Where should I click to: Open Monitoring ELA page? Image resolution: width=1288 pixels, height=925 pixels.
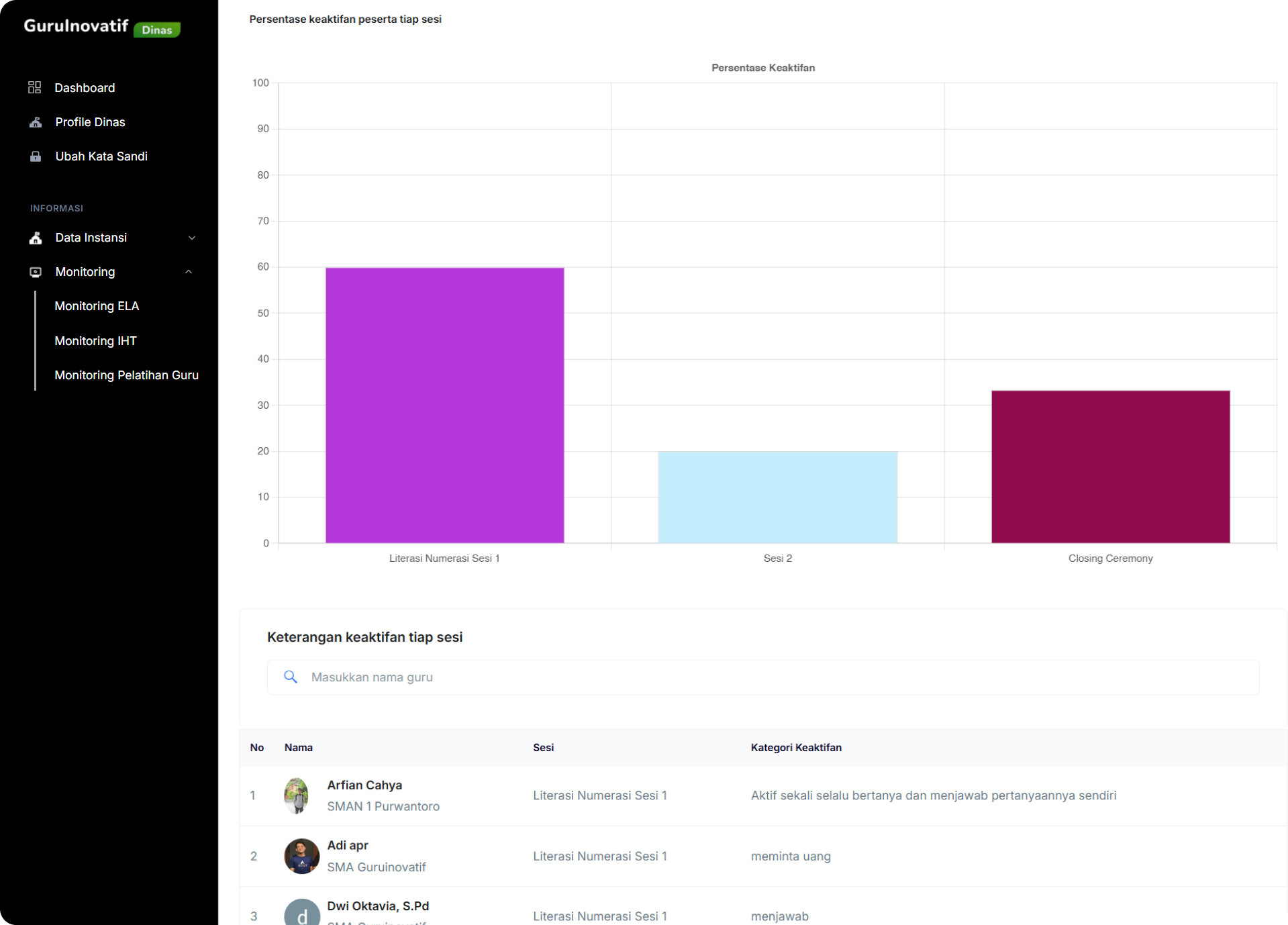pyautogui.click(x=97, y=306)
